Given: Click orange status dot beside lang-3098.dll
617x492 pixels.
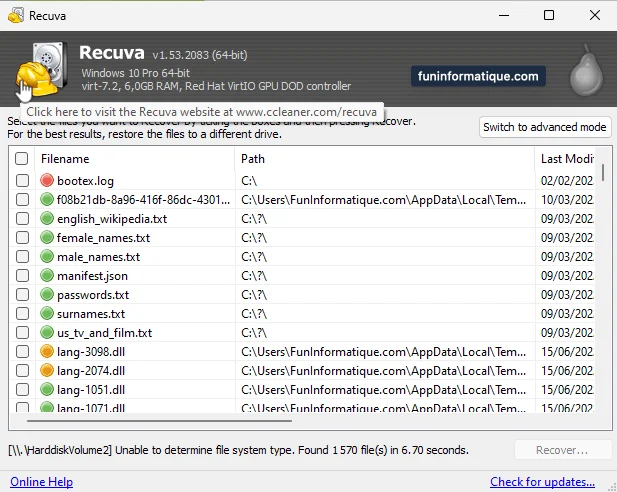Looking at the screenshot, I should (x=47, y=351).
